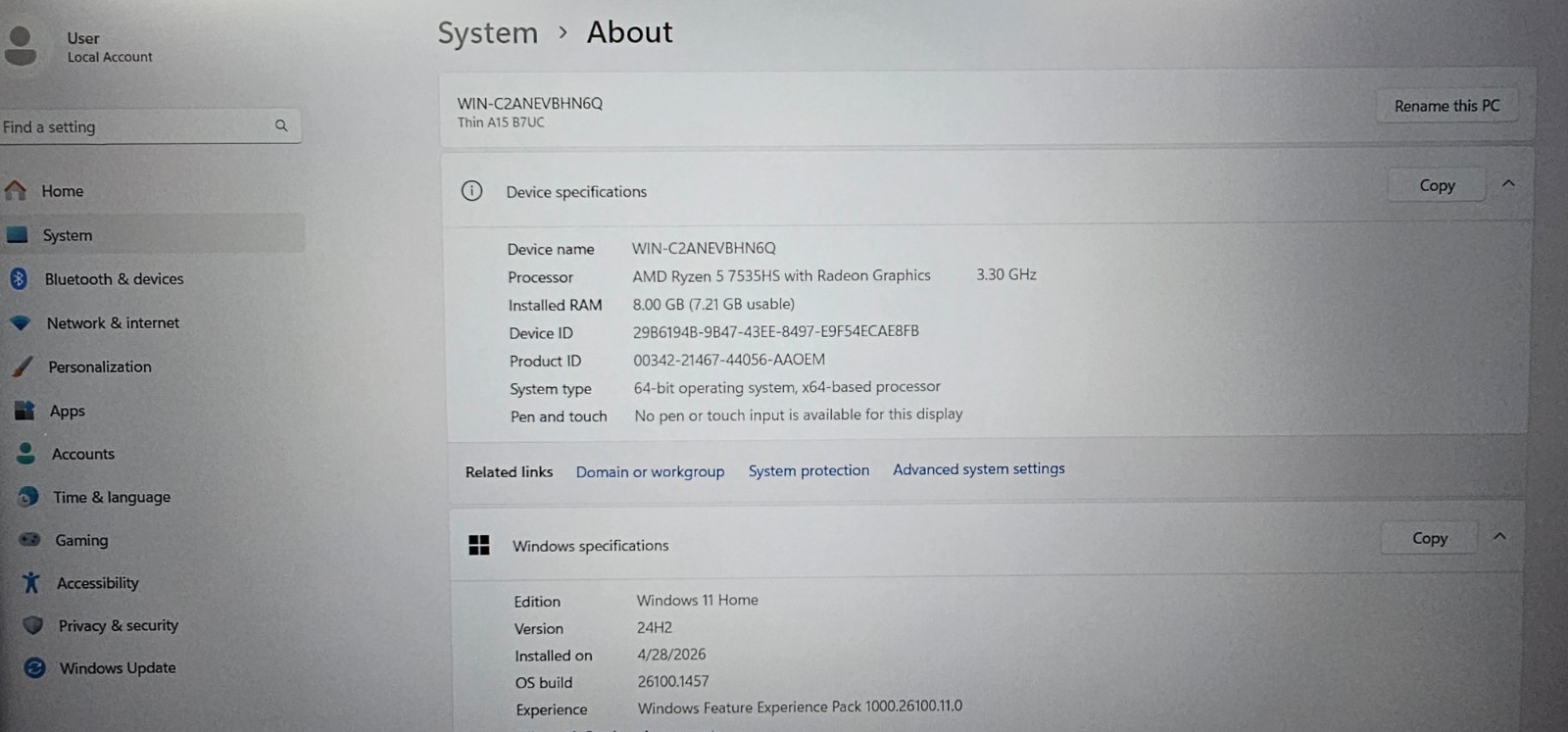Click the Bluetooth icon in sidebar

pos(19,278)
